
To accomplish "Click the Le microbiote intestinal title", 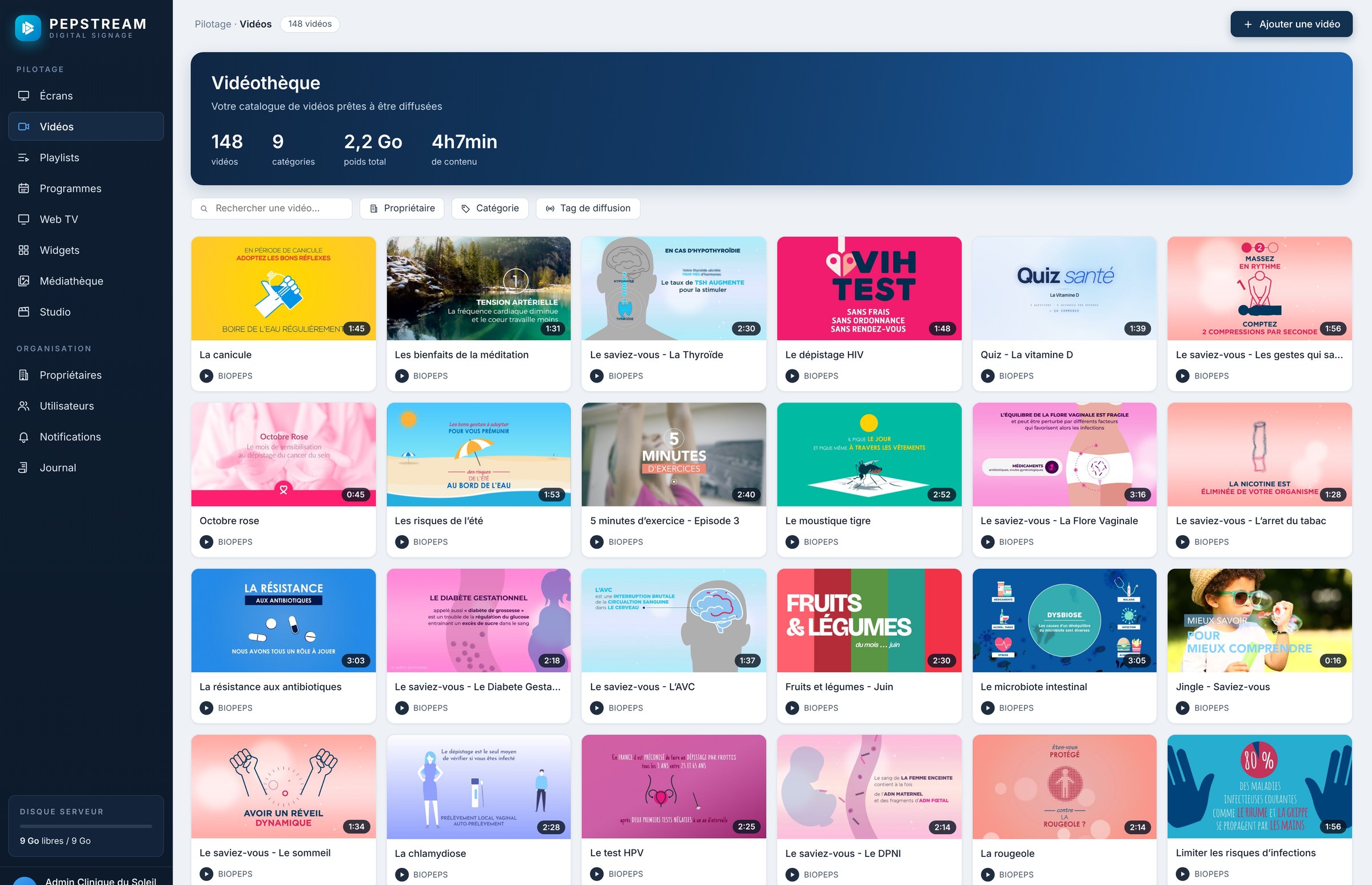I will click(x=1034, y=687).
